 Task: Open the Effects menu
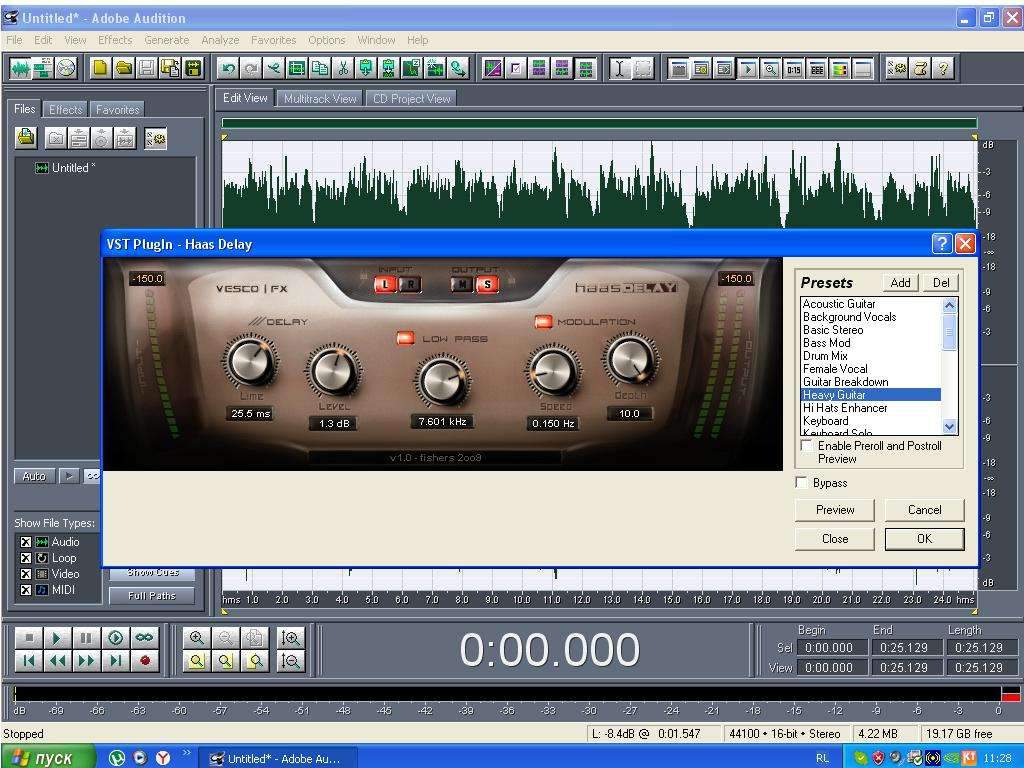pos(115,40)
